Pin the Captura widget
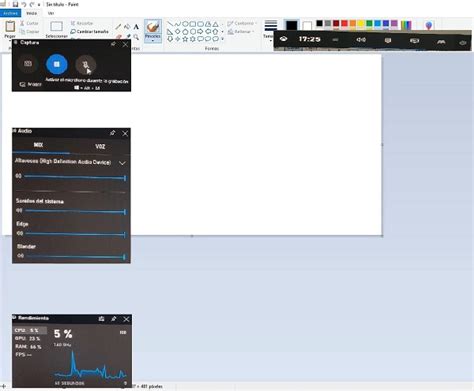The image size is (474, 391). 113,44
